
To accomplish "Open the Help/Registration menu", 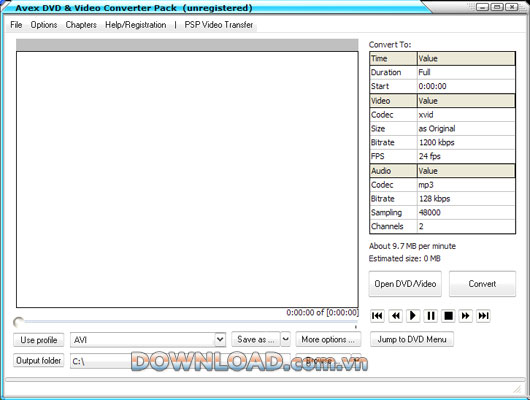I will (136, 25).
